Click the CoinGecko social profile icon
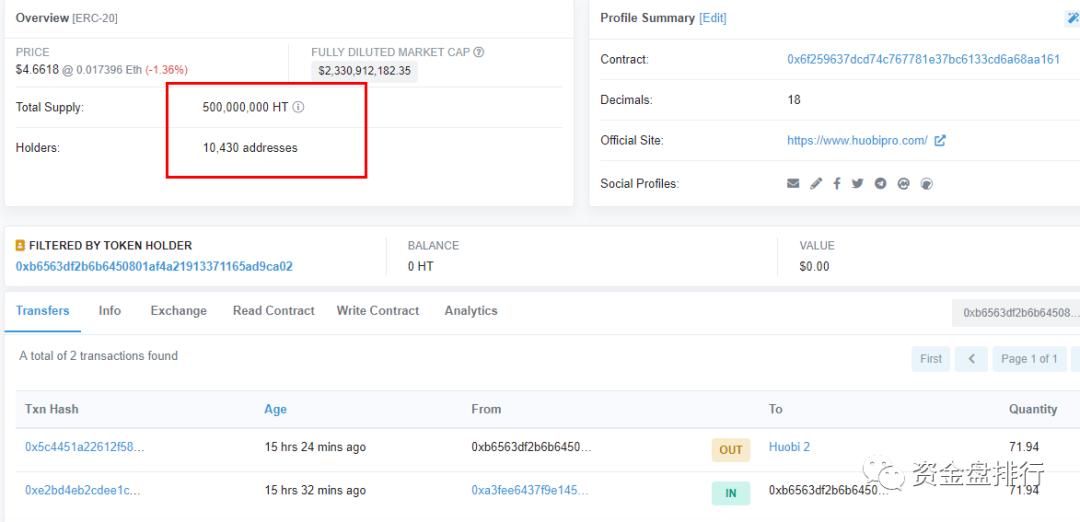1080x522 pixels. pos(926,184)
